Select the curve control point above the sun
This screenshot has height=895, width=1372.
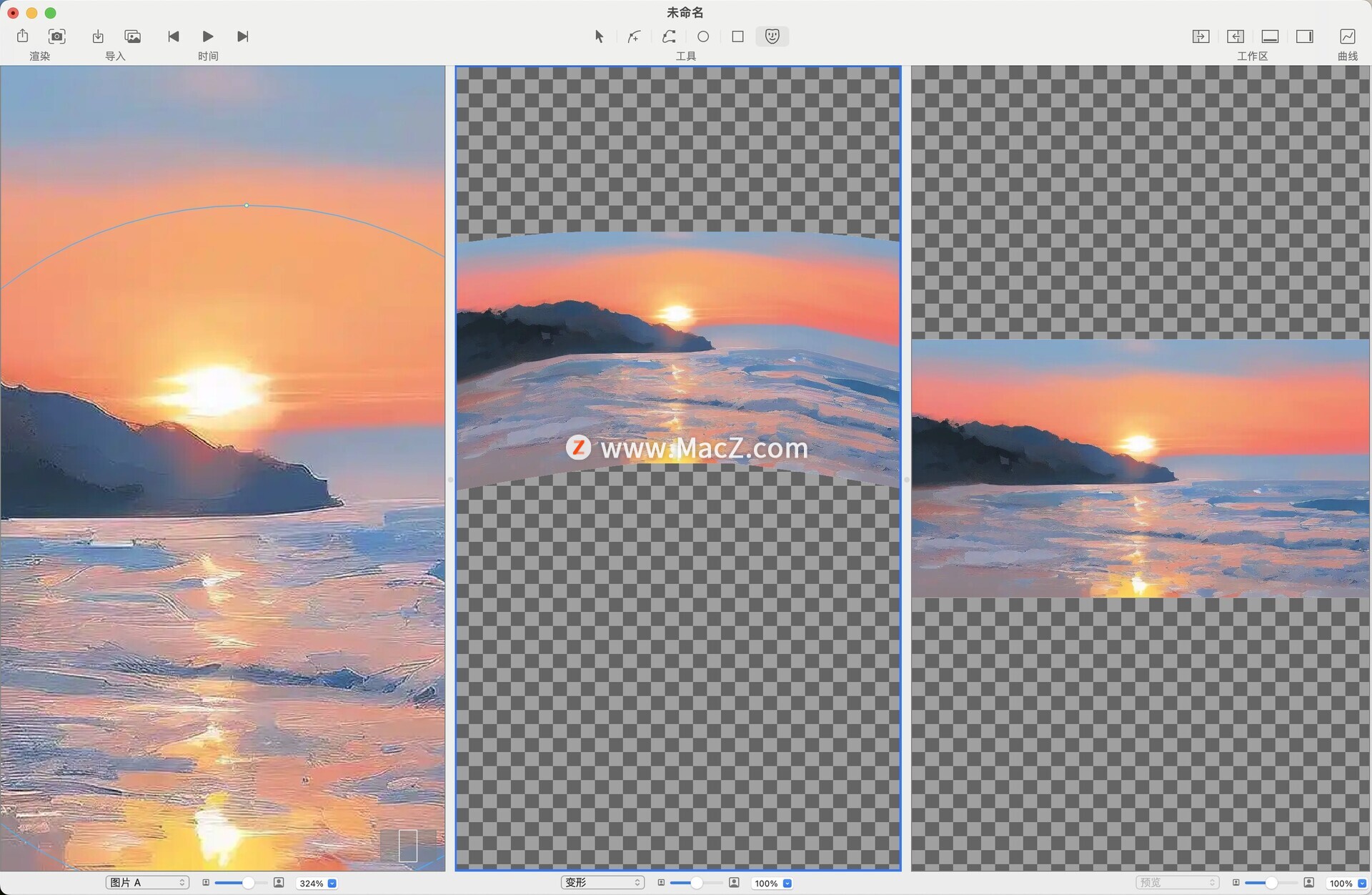pos(247,205)
